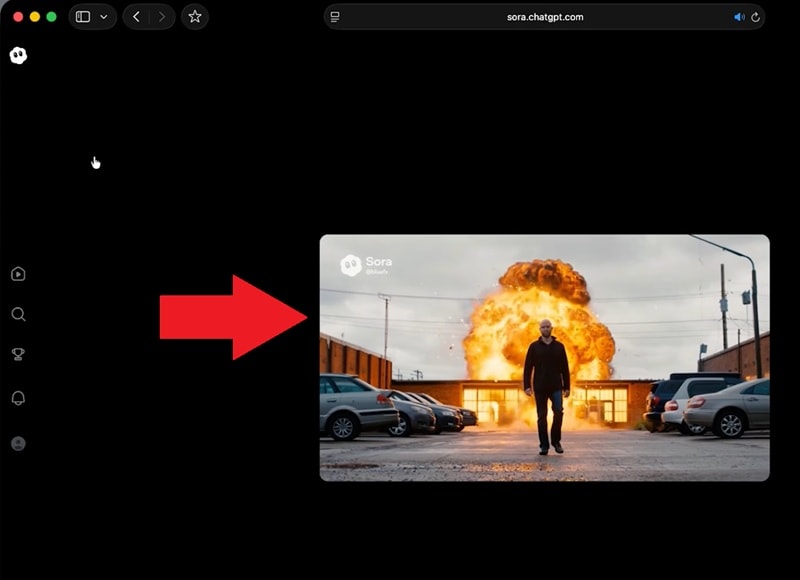
Task: Minimize the window with the yellow button
Action: [35, 17]
